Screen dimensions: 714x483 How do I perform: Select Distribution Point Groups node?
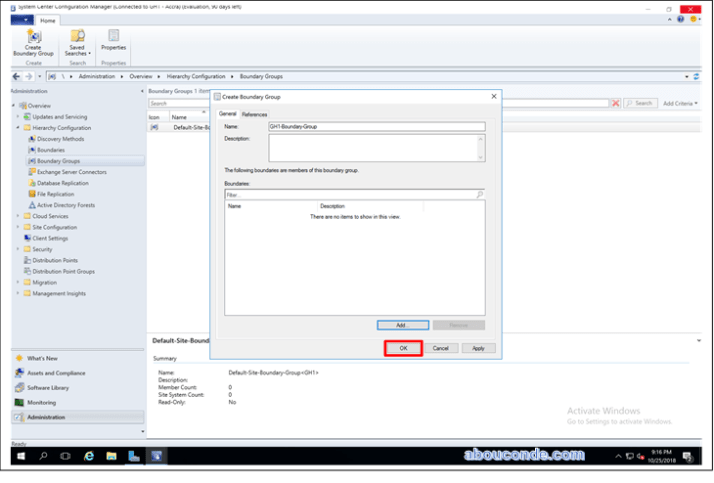(x=63, y=271)
